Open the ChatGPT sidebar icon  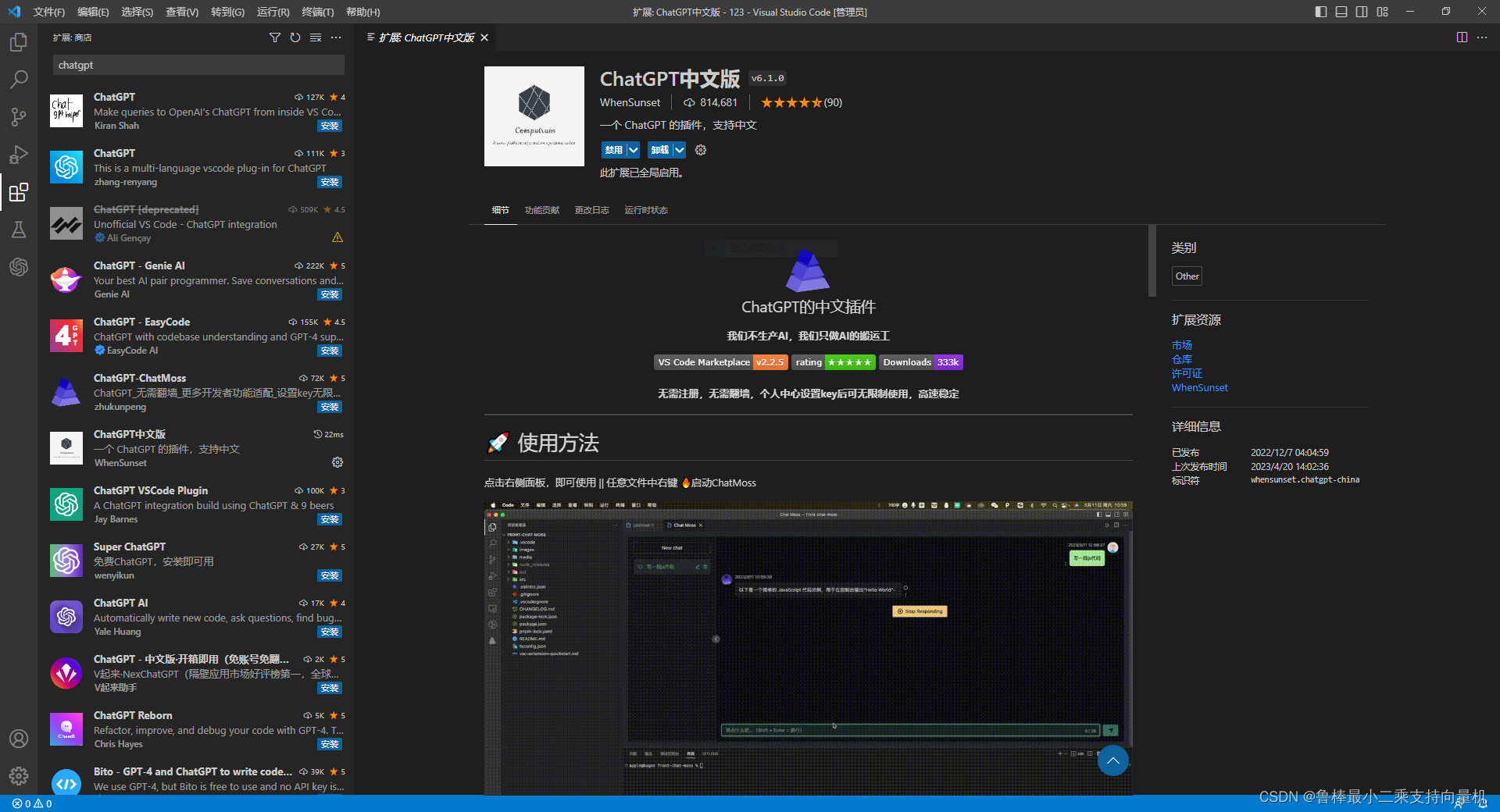pyautogui.click(x=19, y=266)
